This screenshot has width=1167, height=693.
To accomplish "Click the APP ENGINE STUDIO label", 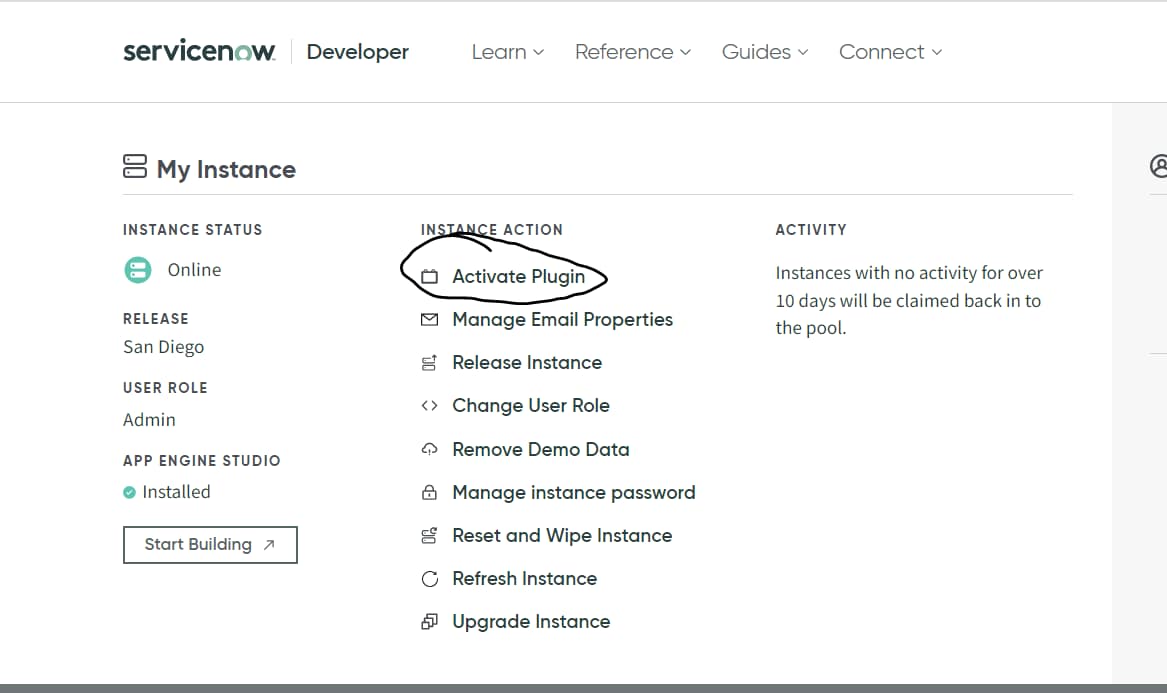I will (x=202, y=461).
